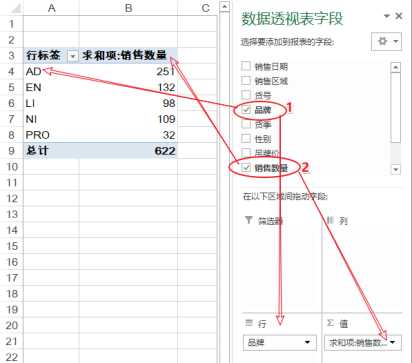The height and width of the screenshot is (363, 412).
Task: Open the task pane options arrow beside close
Action: coord(387,16)
